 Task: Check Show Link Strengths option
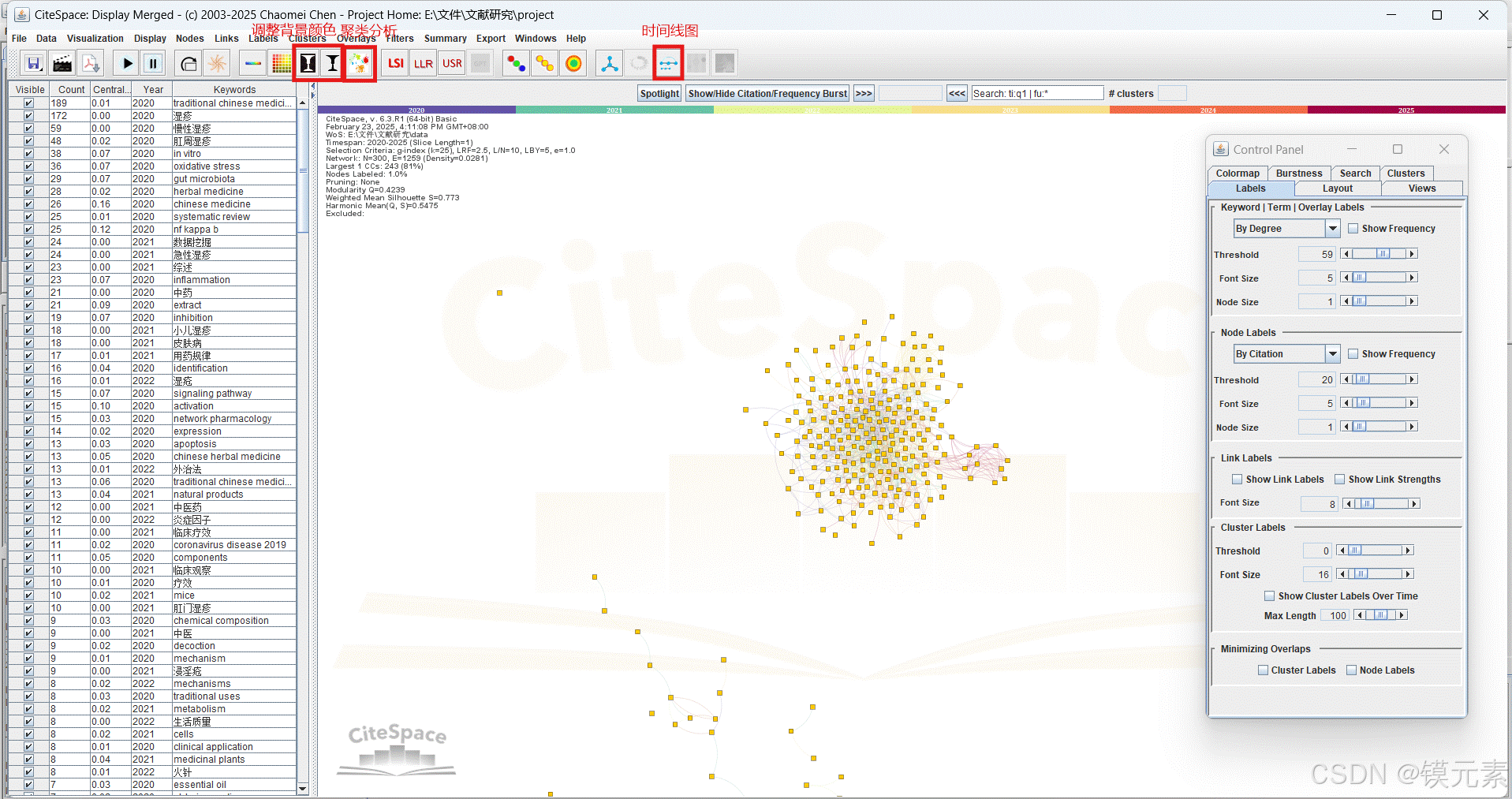(x=1339, y=480)
